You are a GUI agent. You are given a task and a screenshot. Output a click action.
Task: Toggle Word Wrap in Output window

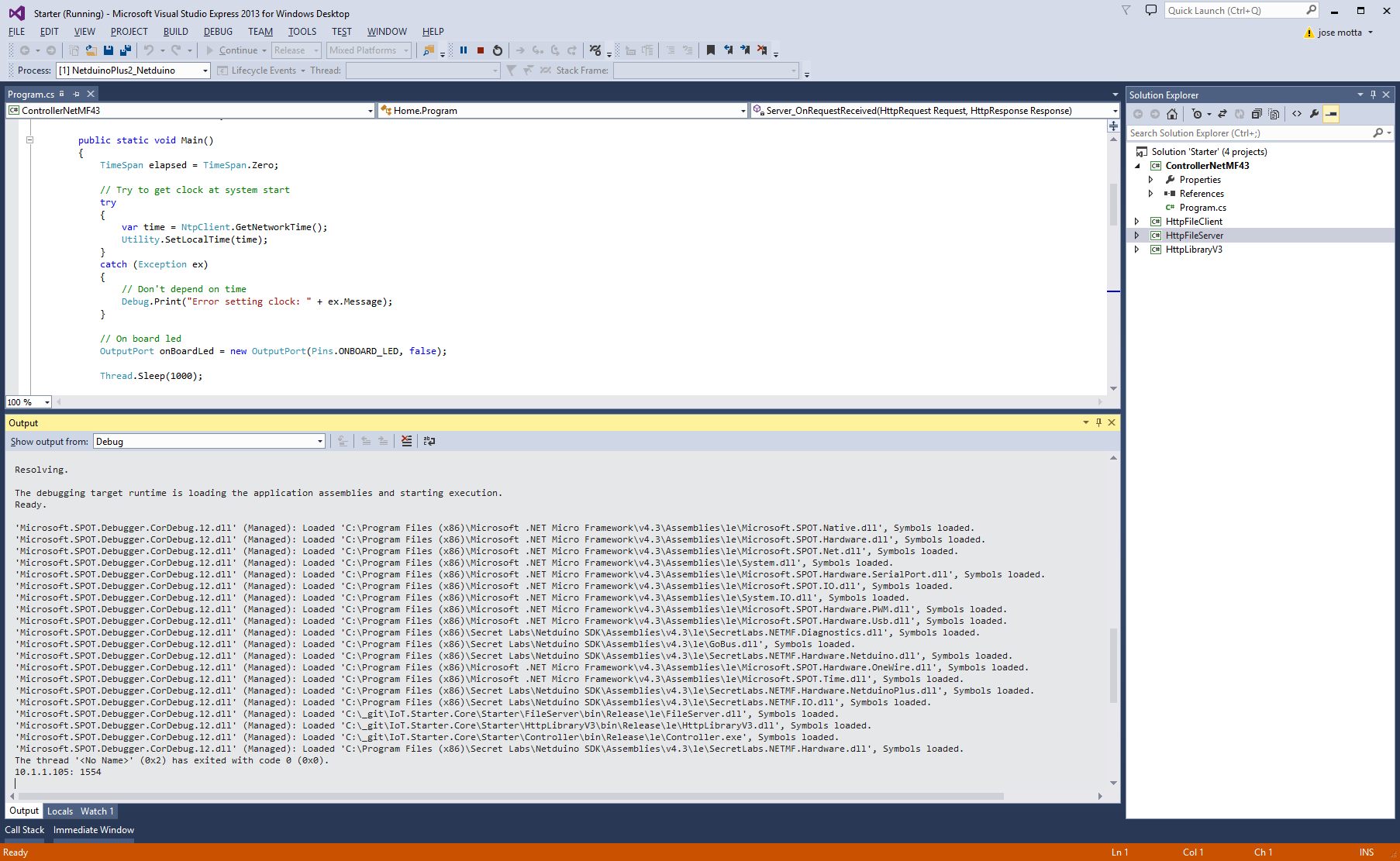429,441
